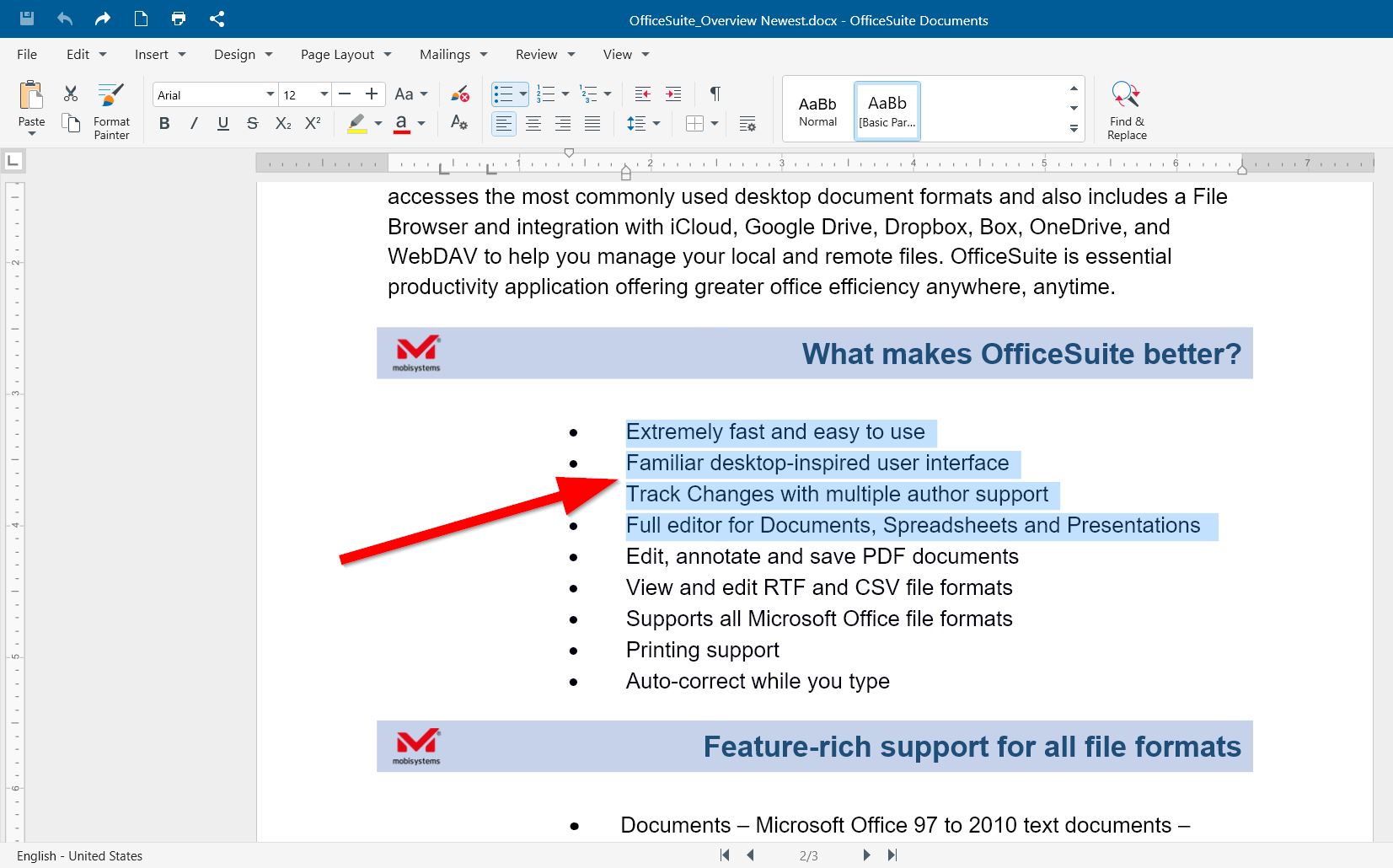
Task: Click the Save icon in title bar
Action: point(27,19)
